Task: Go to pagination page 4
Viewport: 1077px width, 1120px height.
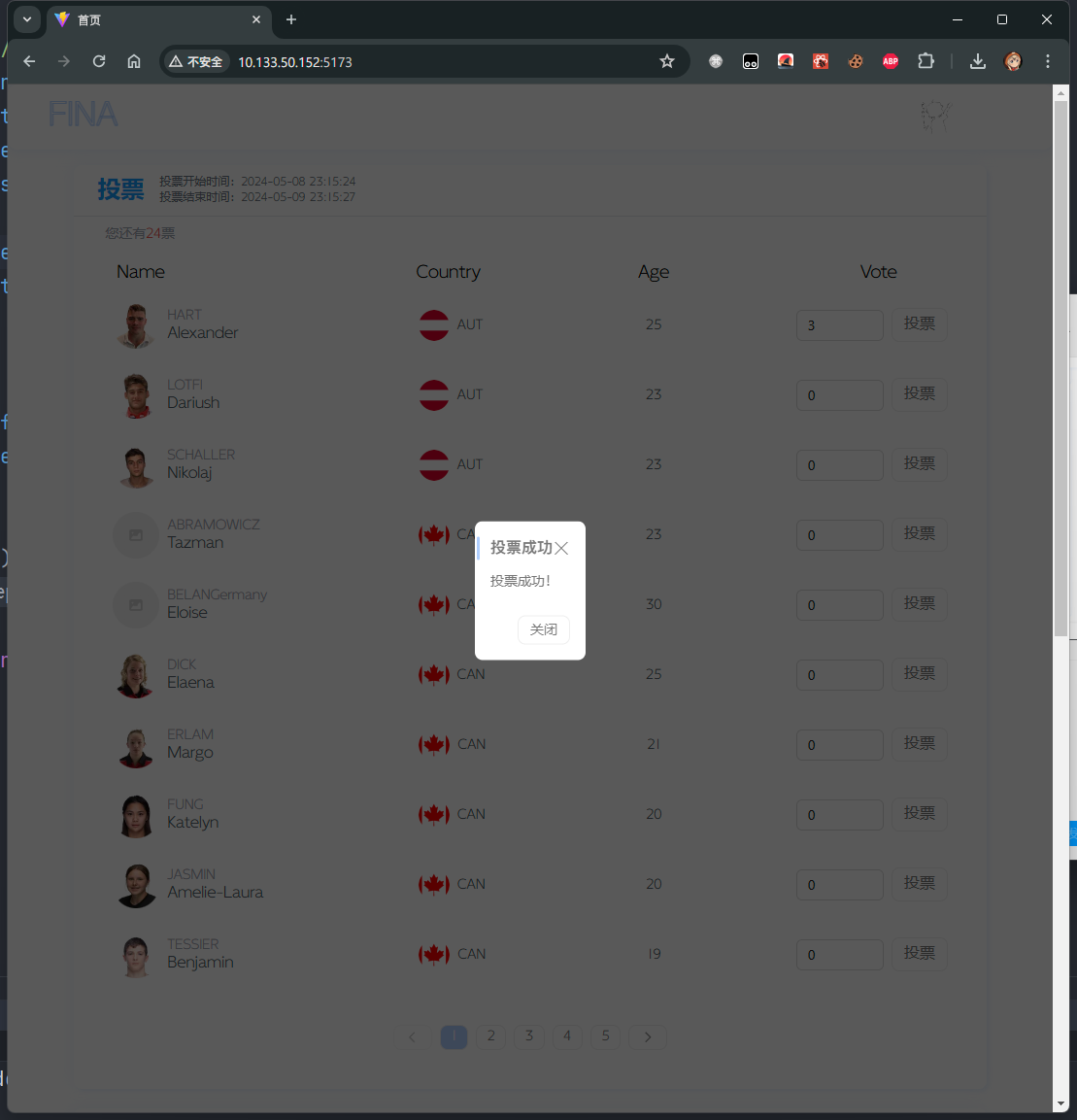Action: click(x=567, y=1036)
